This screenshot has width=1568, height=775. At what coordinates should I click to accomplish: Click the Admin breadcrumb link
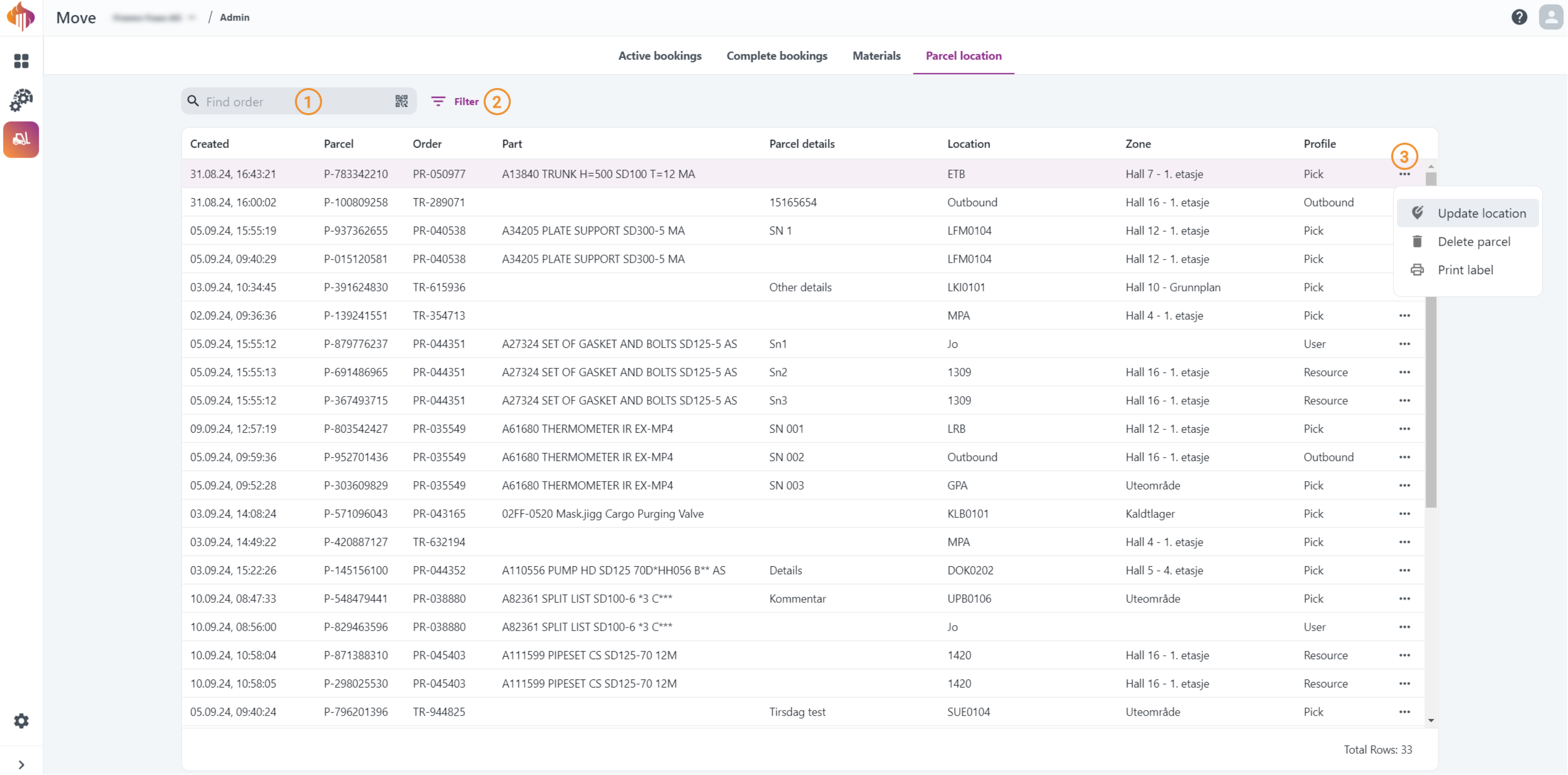coord(234,18)
